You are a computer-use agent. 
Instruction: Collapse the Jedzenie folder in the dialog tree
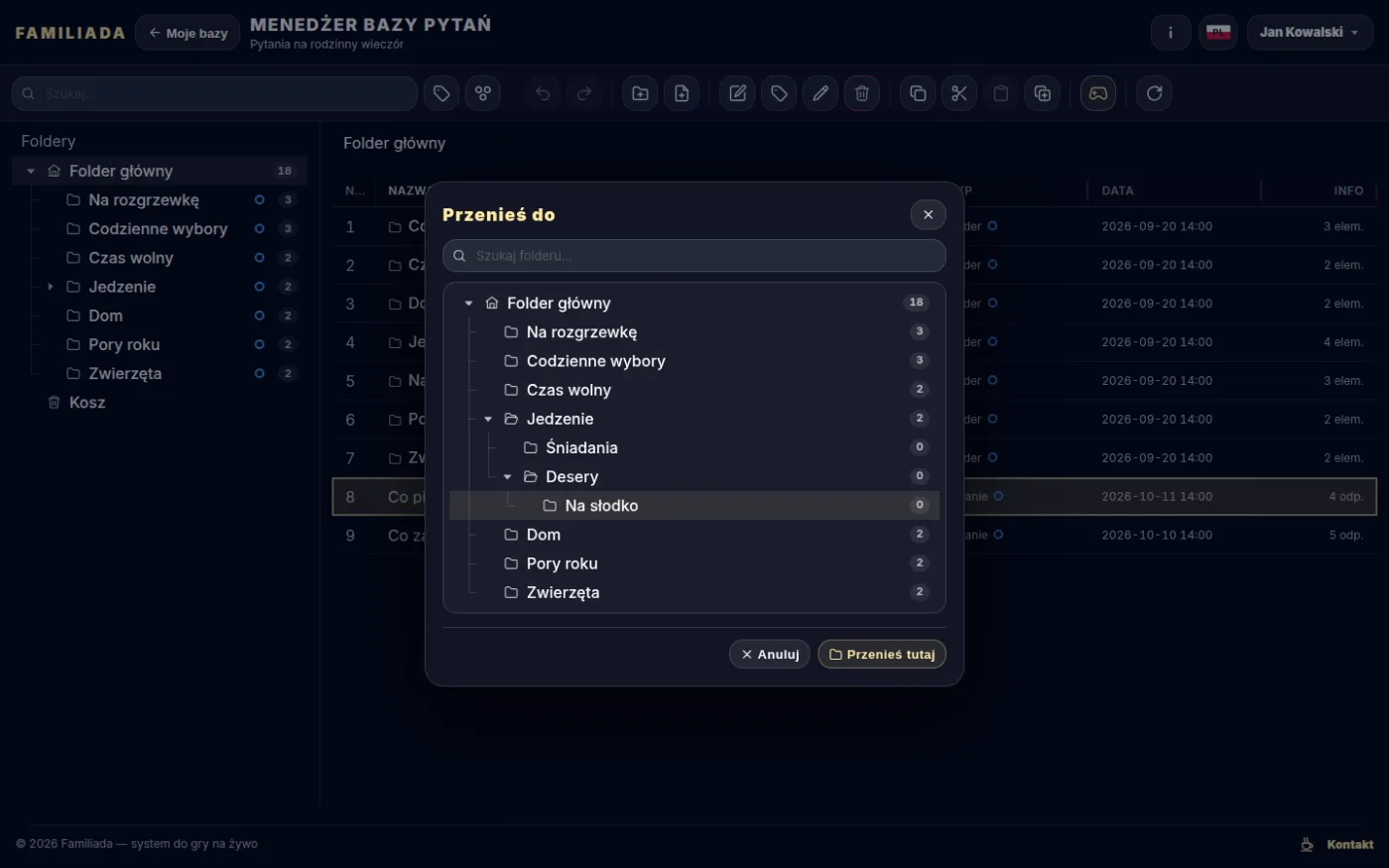488,420
